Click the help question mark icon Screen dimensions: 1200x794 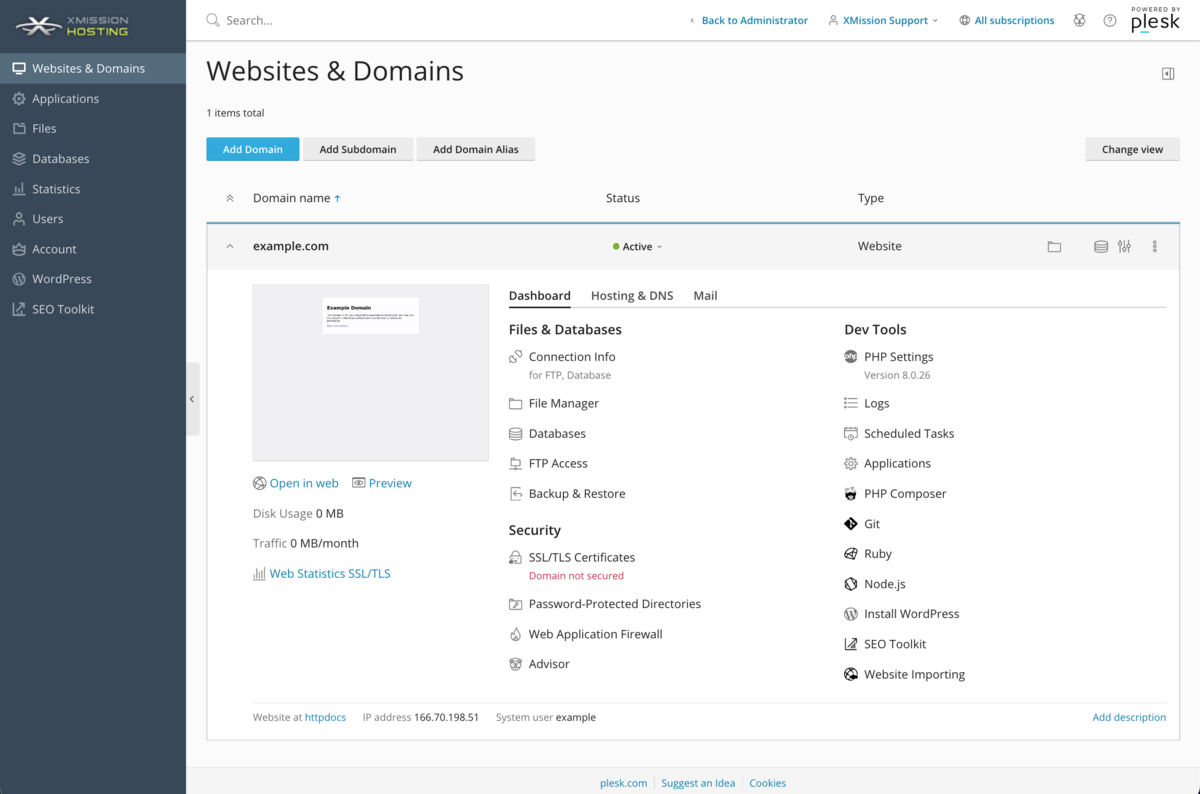coord(1110,20)
